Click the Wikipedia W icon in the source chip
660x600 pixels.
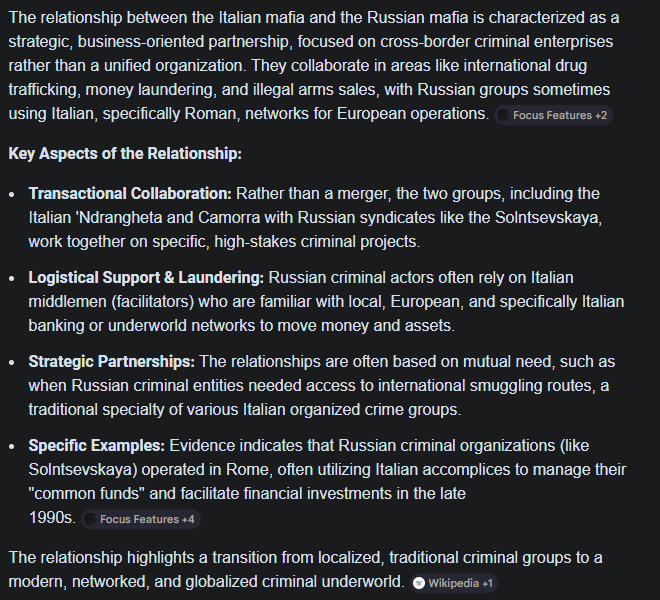click(x=419, y=583)
